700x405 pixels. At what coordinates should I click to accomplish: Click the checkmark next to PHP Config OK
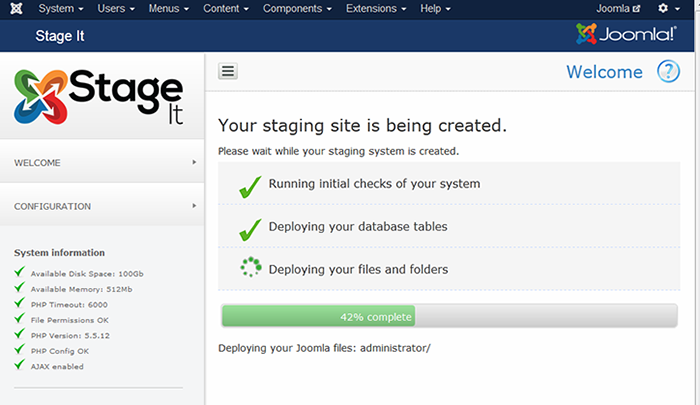19,349
